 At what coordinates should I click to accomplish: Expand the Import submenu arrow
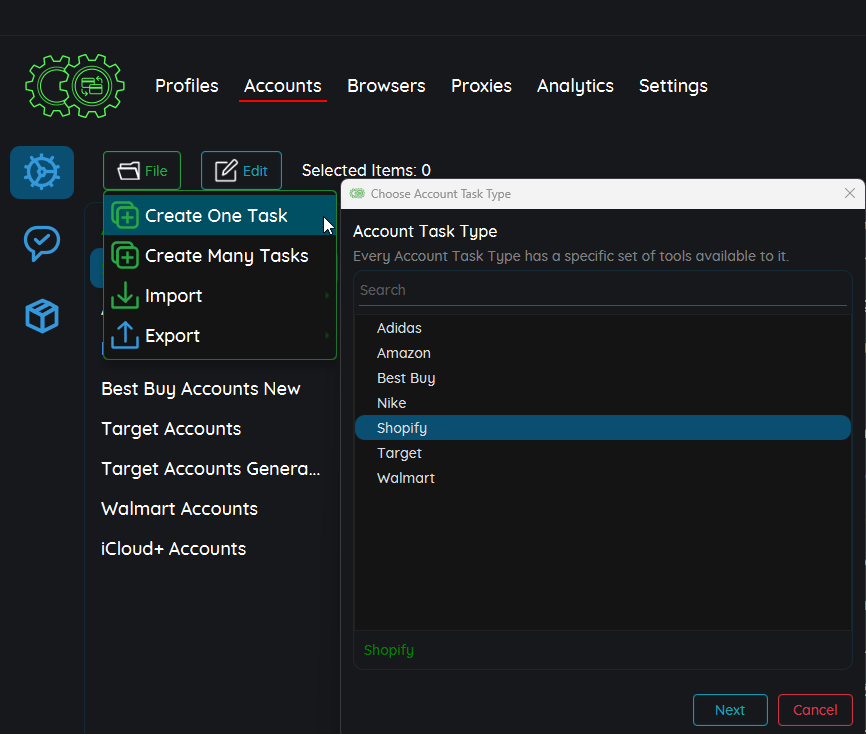(x=327, y=296)
